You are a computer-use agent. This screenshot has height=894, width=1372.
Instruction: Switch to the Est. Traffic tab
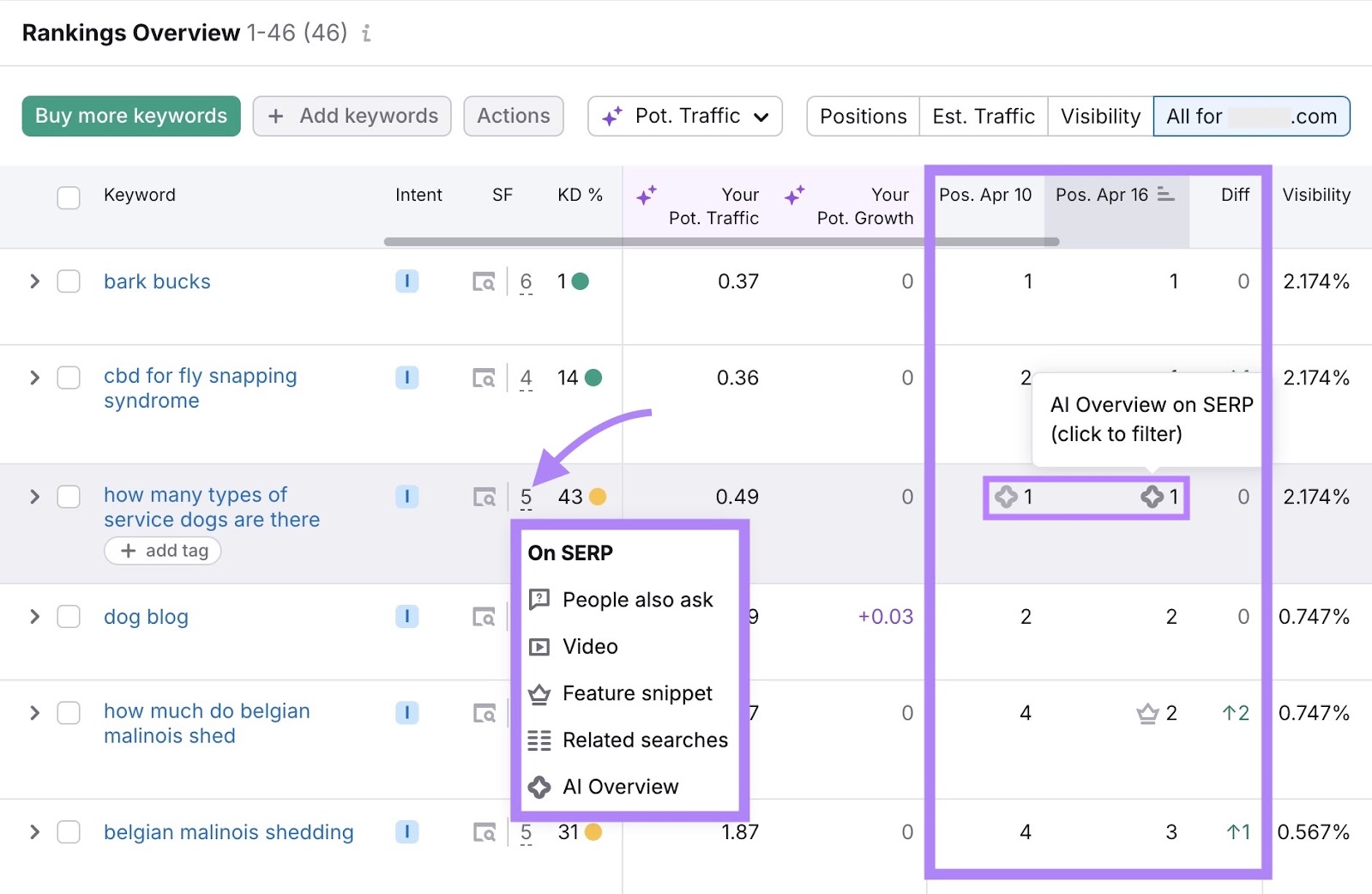[983, 116]
